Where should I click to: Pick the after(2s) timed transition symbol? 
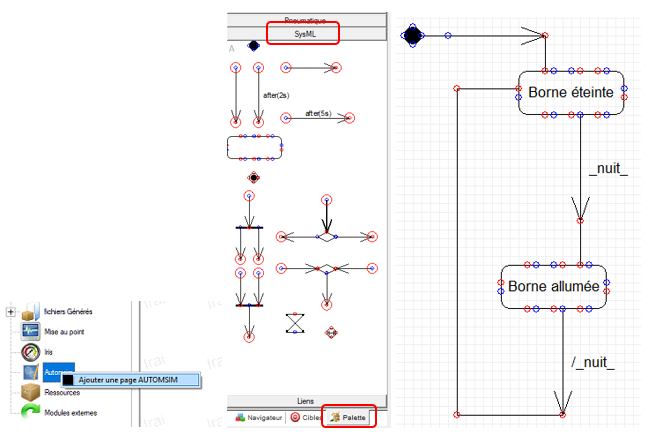pos(258,95)
